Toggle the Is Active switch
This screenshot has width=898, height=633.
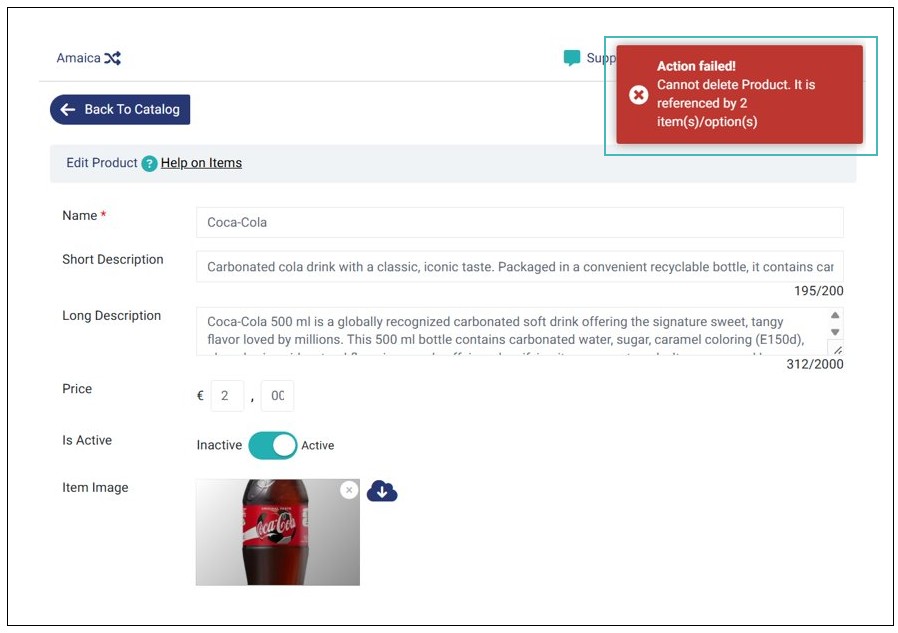coord(273,445)
